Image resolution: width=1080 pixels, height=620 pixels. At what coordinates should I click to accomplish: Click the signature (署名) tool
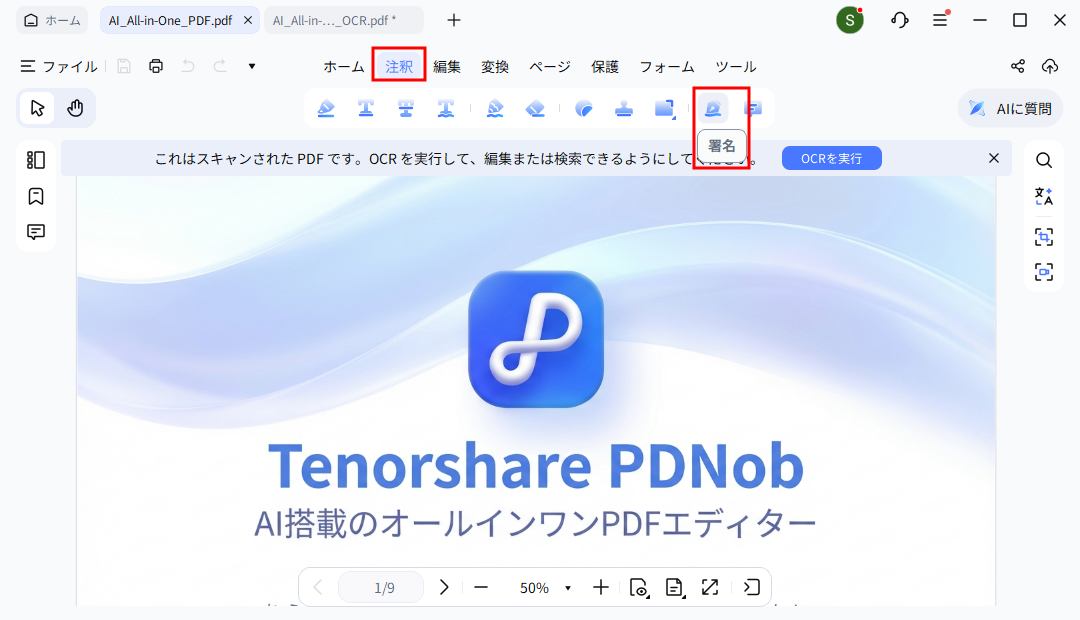[x=713, y=108]
